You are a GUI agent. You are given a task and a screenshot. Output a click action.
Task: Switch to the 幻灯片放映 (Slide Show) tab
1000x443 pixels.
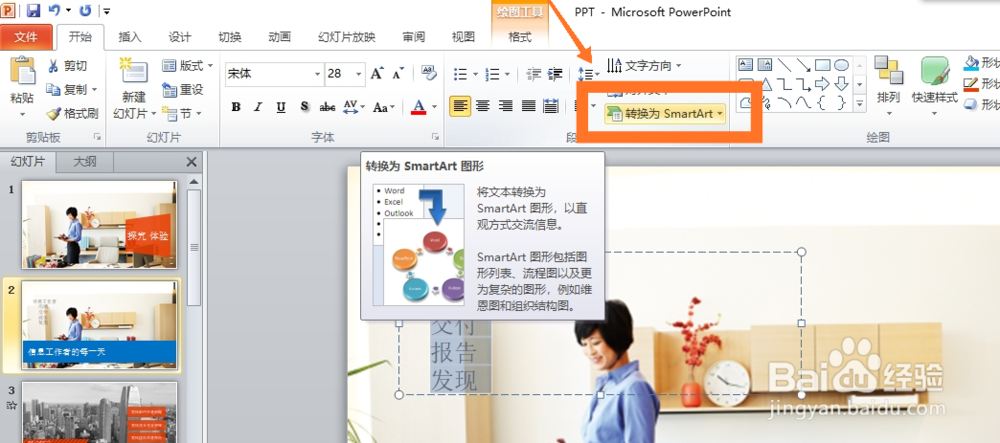coord(347,37)
